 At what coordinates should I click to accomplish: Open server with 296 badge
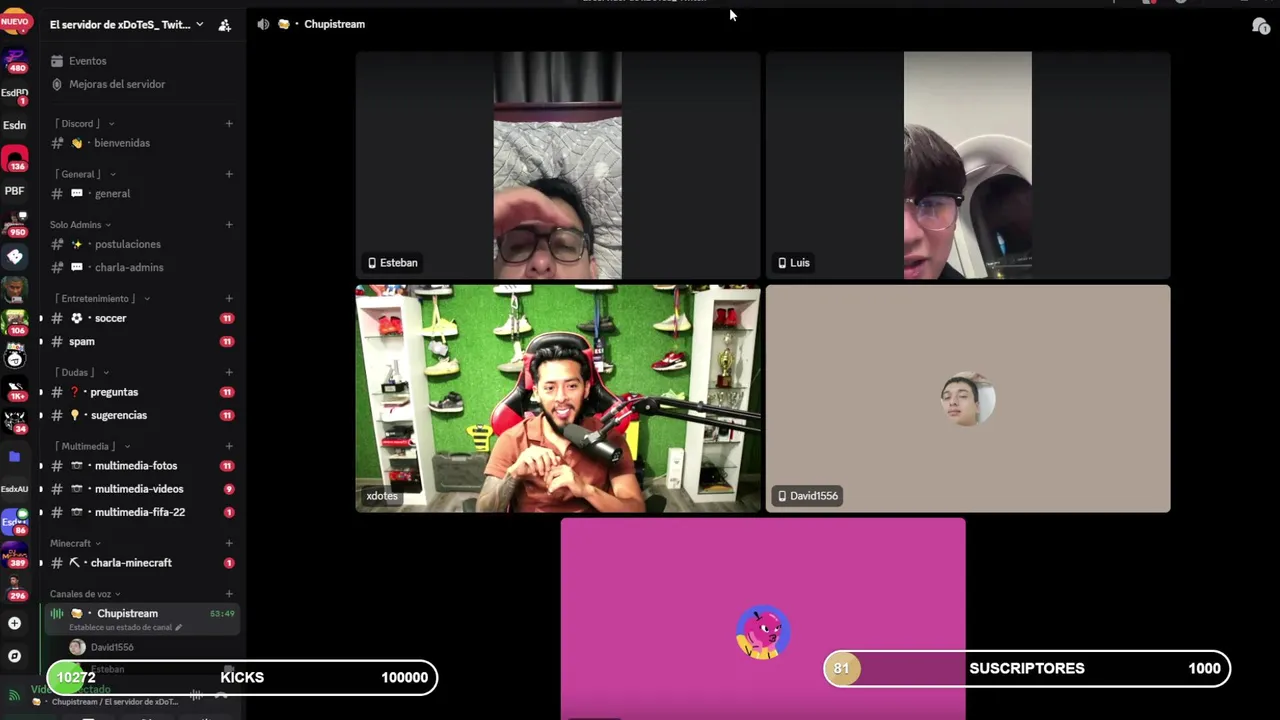click(15, 589)
